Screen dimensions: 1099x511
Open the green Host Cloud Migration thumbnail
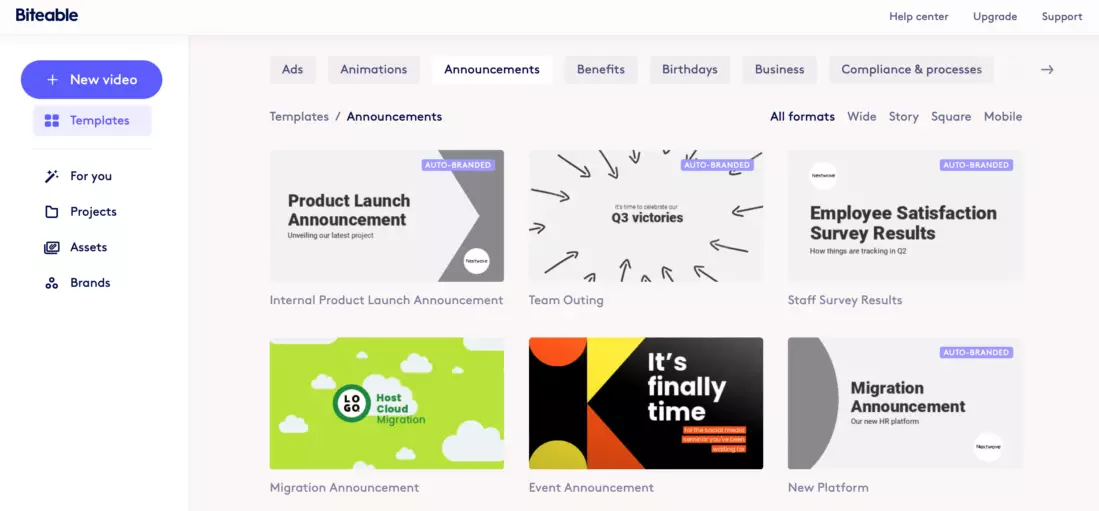[x=386, y=403]
